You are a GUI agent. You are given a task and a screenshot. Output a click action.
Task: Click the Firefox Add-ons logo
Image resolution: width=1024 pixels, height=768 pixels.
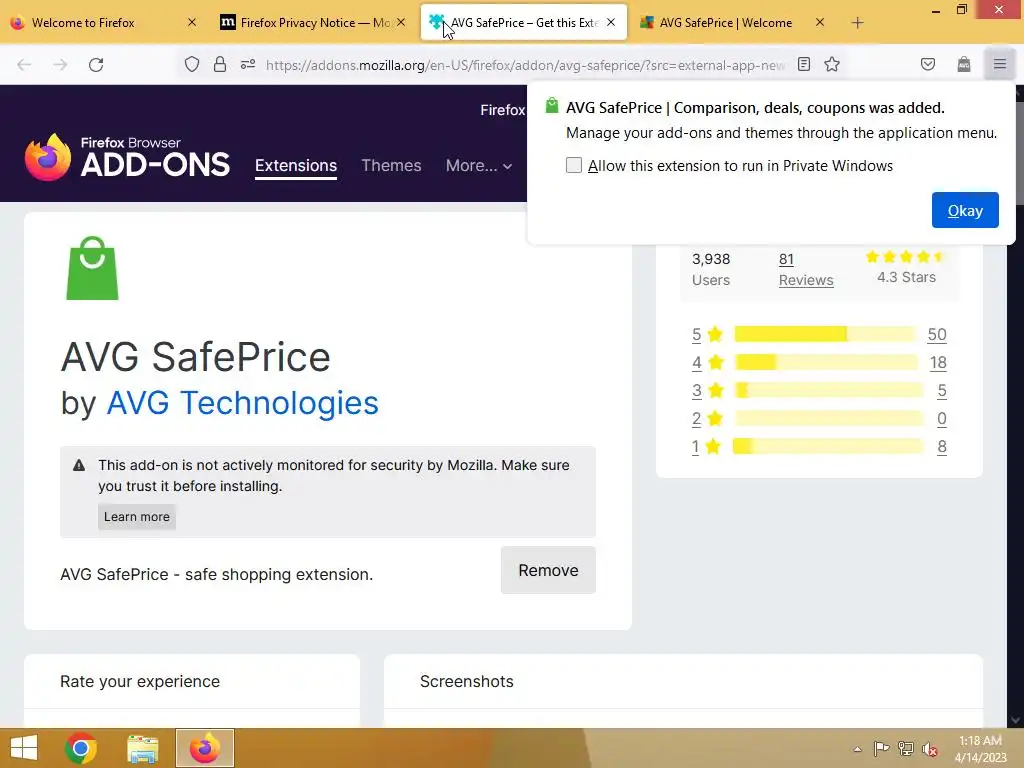(127, 157)
